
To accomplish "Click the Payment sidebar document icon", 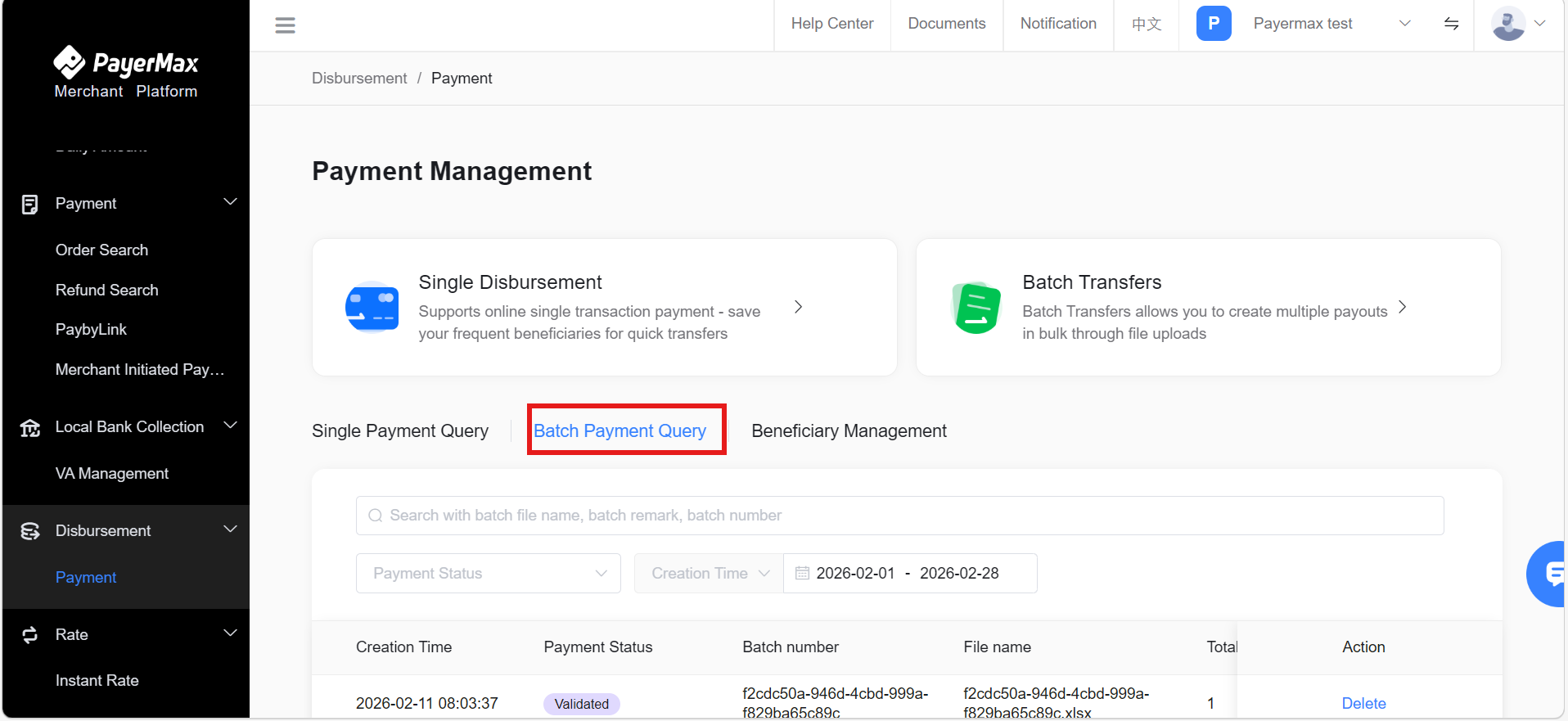I will tap(30, 204).
